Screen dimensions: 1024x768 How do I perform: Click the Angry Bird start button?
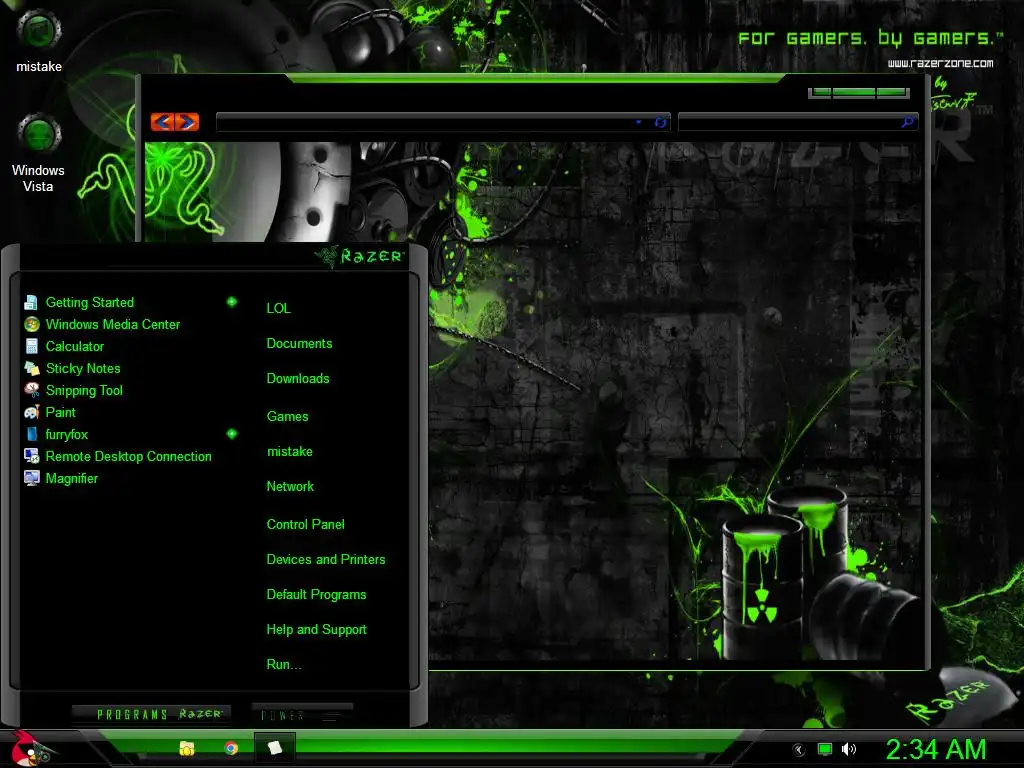(x=29, y=748)
